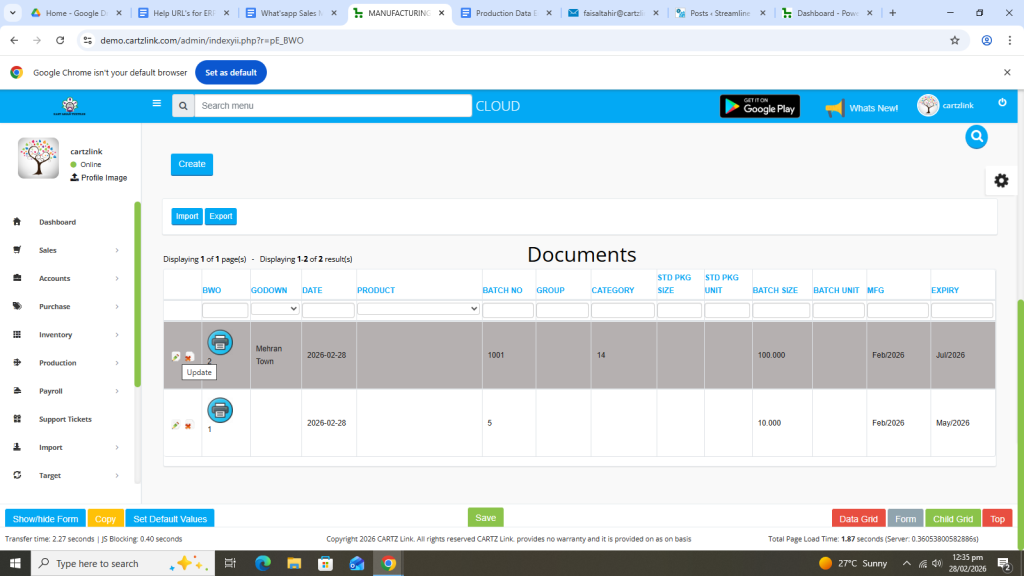The width and height of the screenshot is (1024, 576).
Task: Open the Godown filter dropdown
Action: pyautogui.click(x=275, y=309)
